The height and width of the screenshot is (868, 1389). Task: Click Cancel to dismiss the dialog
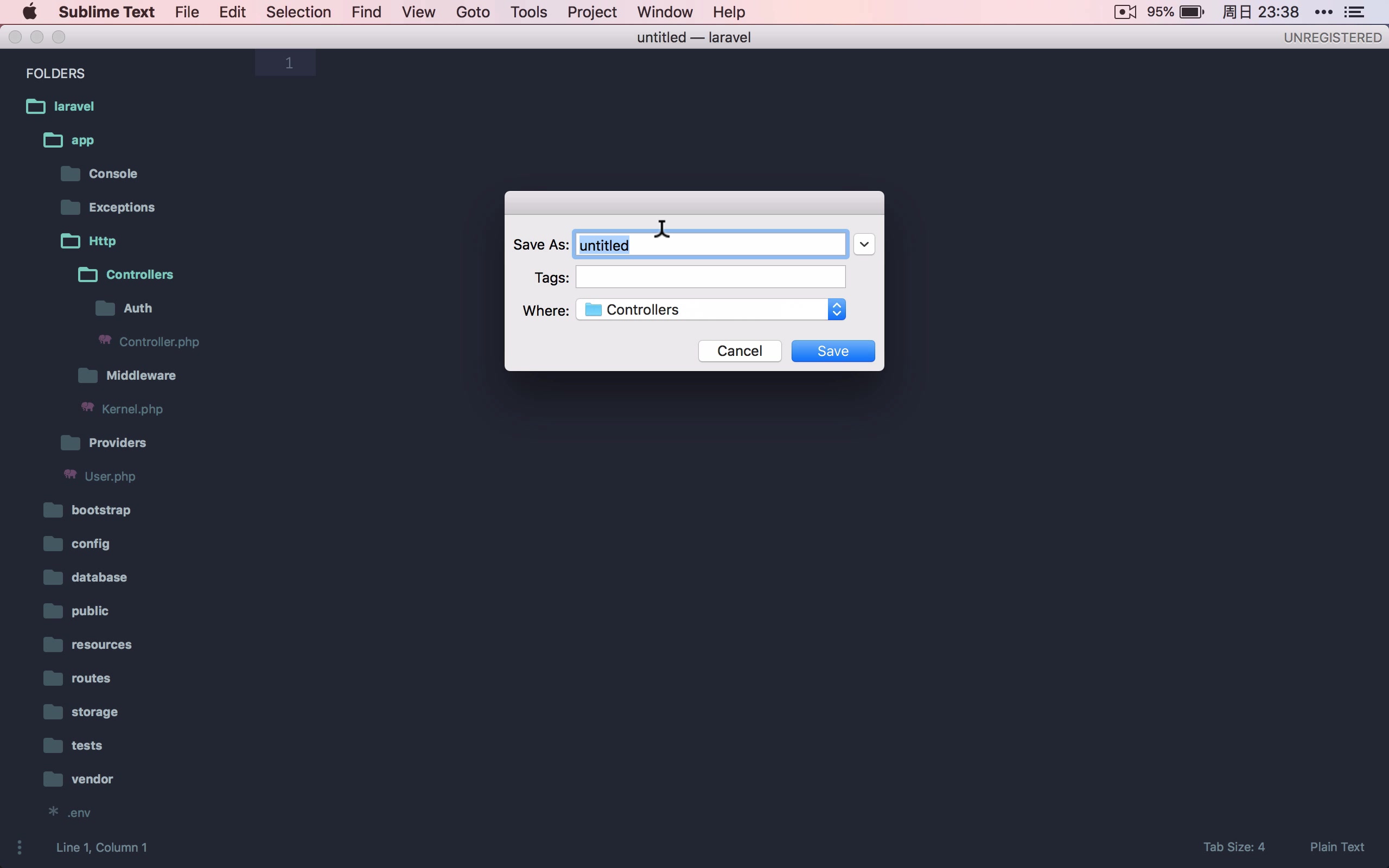coord(739,350)
